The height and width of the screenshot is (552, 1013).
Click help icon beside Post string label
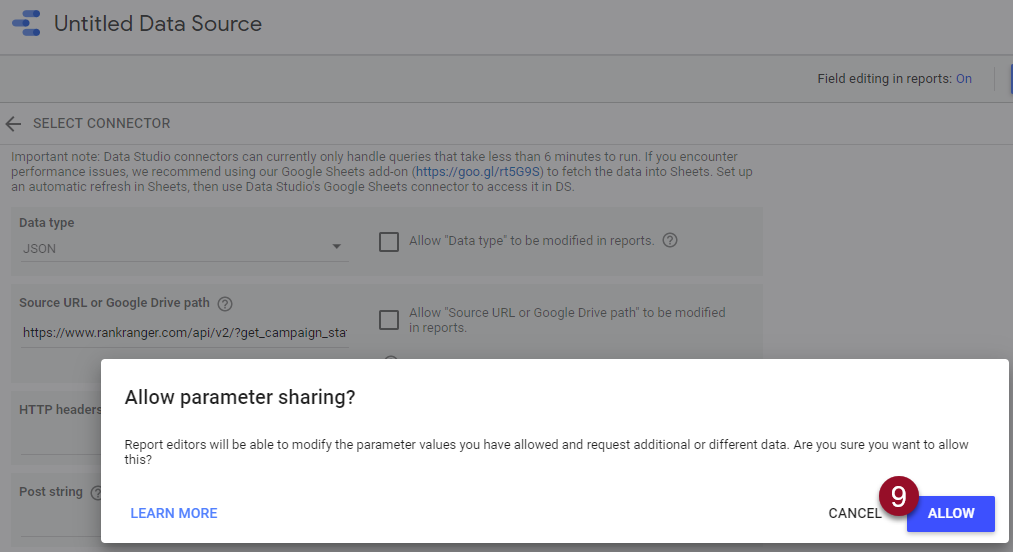coord(97,493)
